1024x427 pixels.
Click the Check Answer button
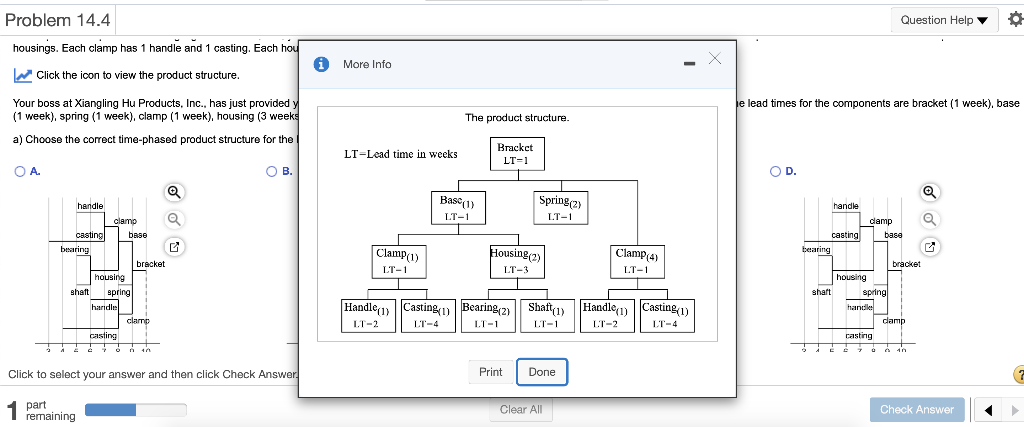(917, 410)
